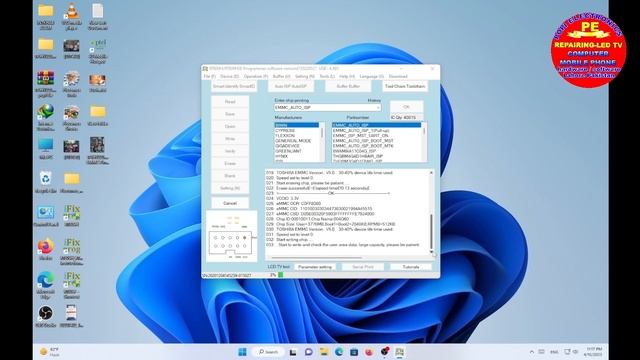
Task: Click the Parameter setting button
Action: tap(315, 267)
